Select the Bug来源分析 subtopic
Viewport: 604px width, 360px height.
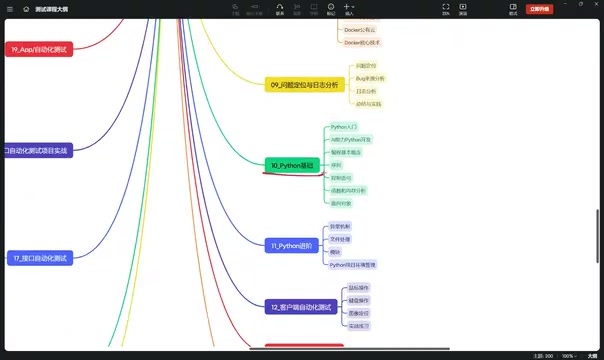370,79
